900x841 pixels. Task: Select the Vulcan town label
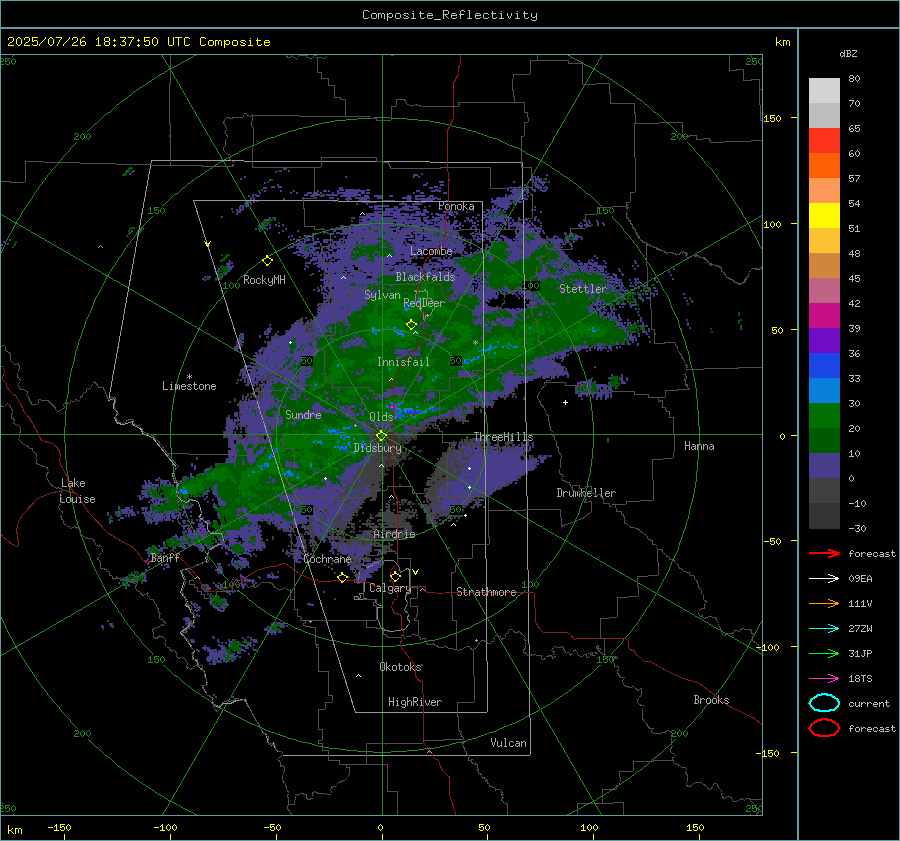click(508, 743)
